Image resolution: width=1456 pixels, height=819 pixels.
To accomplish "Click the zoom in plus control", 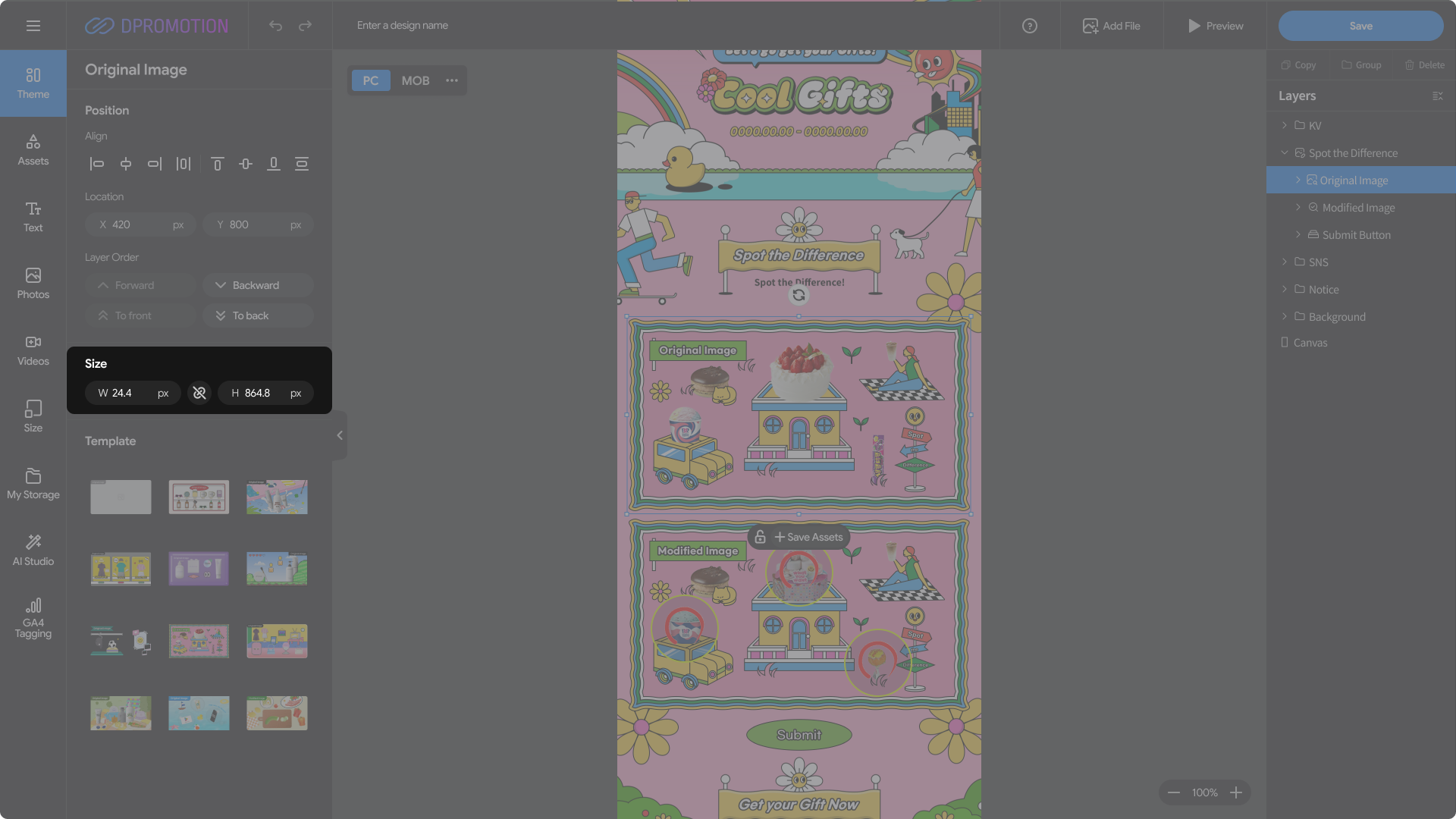I will click(x=1236, y=792).
